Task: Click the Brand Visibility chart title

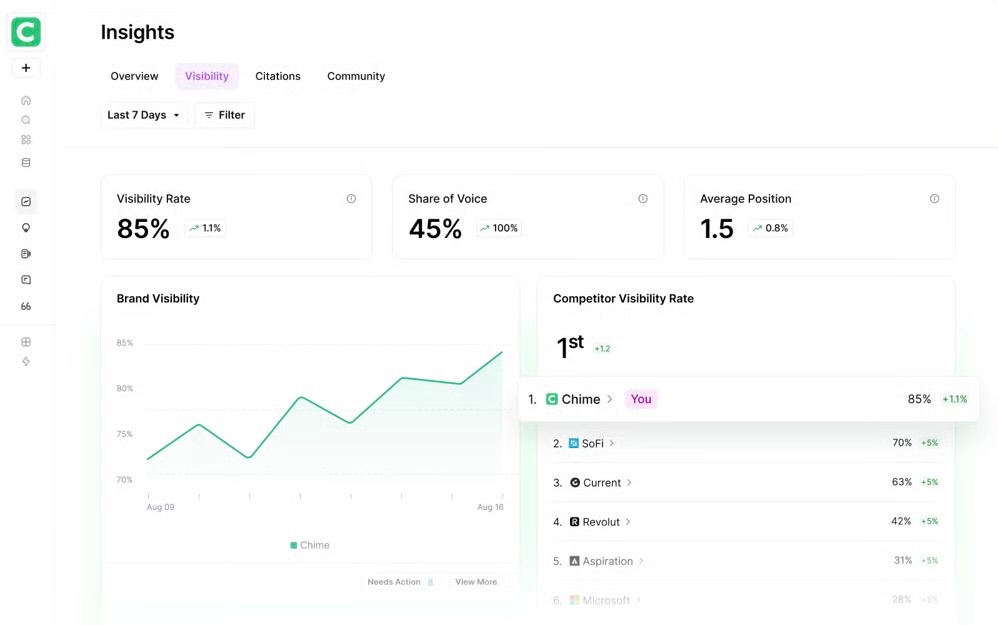Action: point(158,298)
